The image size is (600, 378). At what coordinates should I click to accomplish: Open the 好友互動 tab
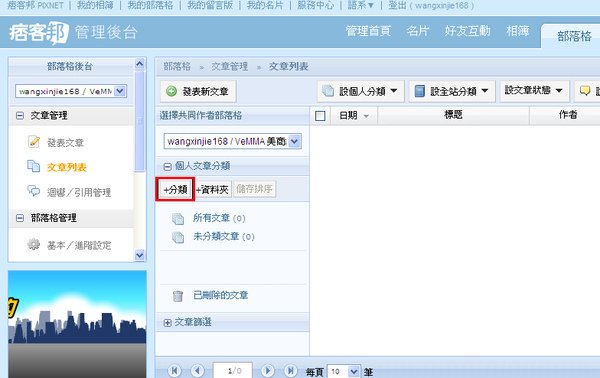click(467, 31)
